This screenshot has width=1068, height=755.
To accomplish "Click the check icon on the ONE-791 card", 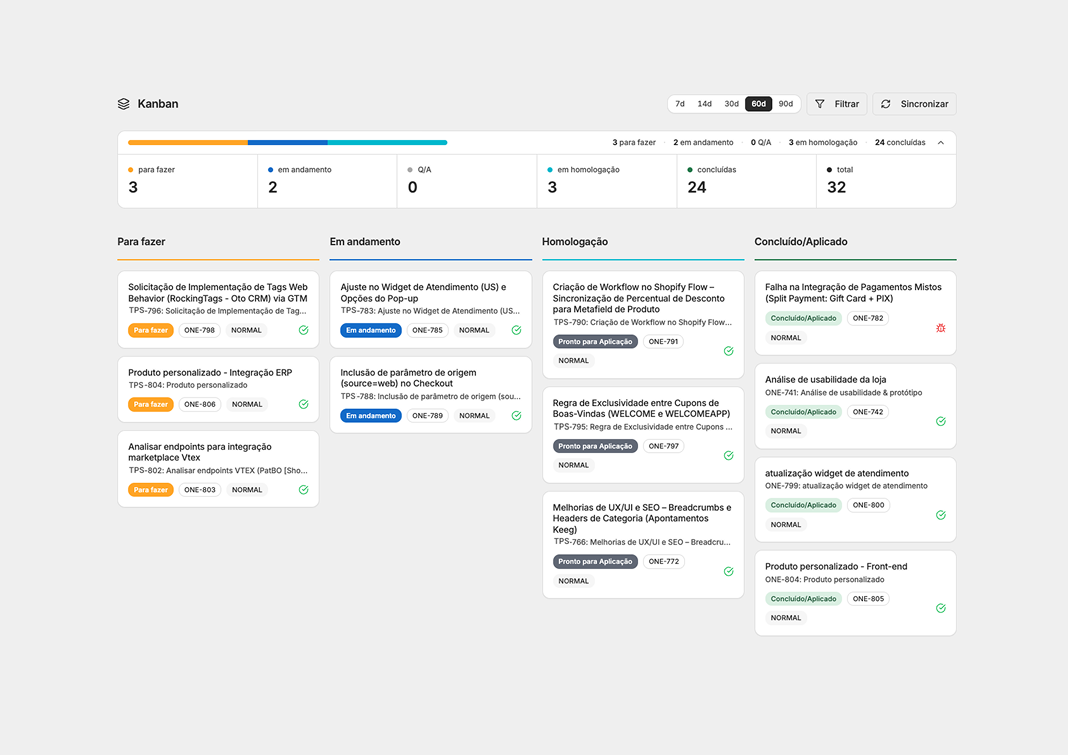I will coord(729,351).
